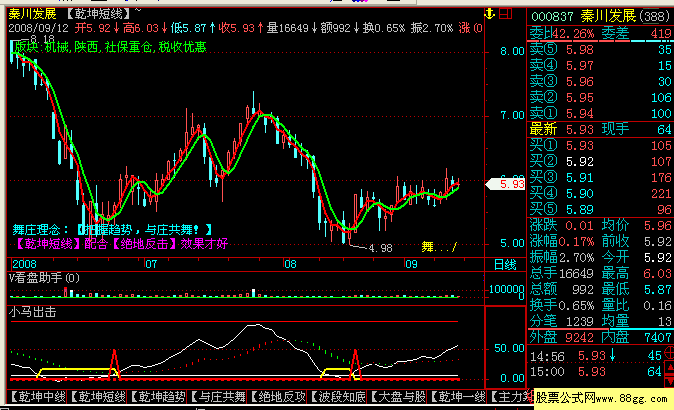Screen dimensions: 674x410
Task: Click the 板块 sector list line
Action: click(x=110, y=47)
